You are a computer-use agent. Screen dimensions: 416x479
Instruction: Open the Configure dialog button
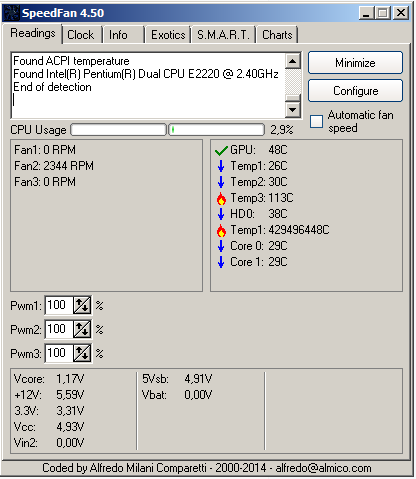pos(355,91)
